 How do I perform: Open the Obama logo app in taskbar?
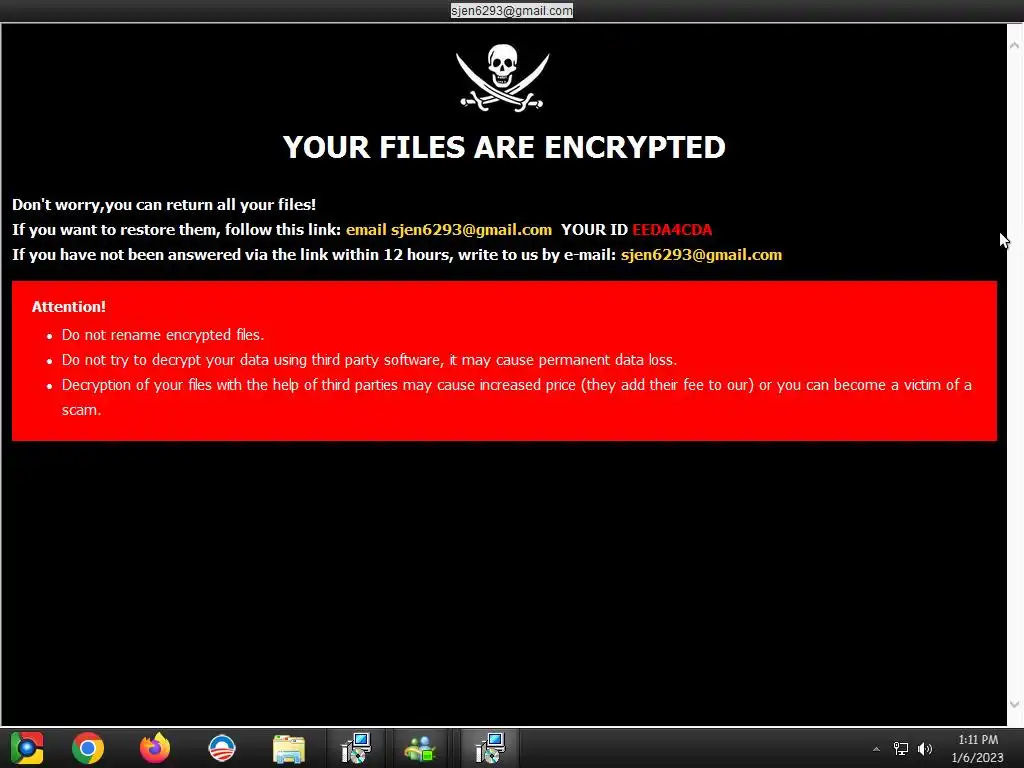(x=221, y=748)
